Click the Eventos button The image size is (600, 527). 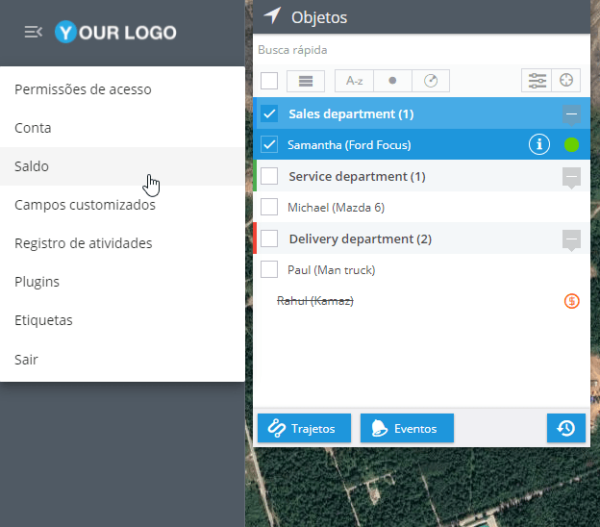(x=407, y=428)
